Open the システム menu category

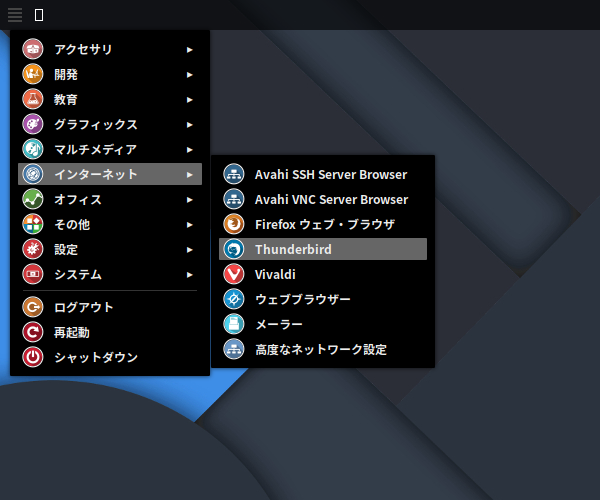pos(110,274)
